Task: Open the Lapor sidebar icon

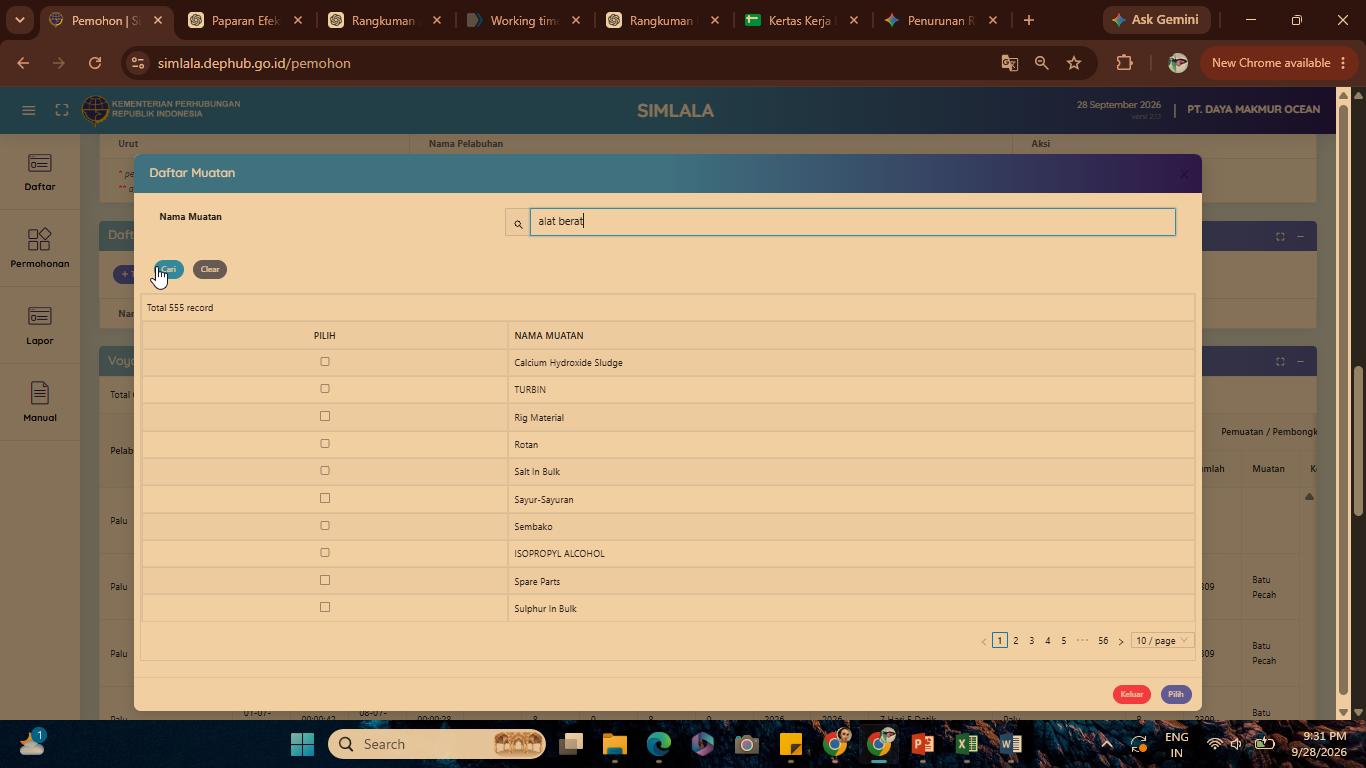Action: click(40, 326)
